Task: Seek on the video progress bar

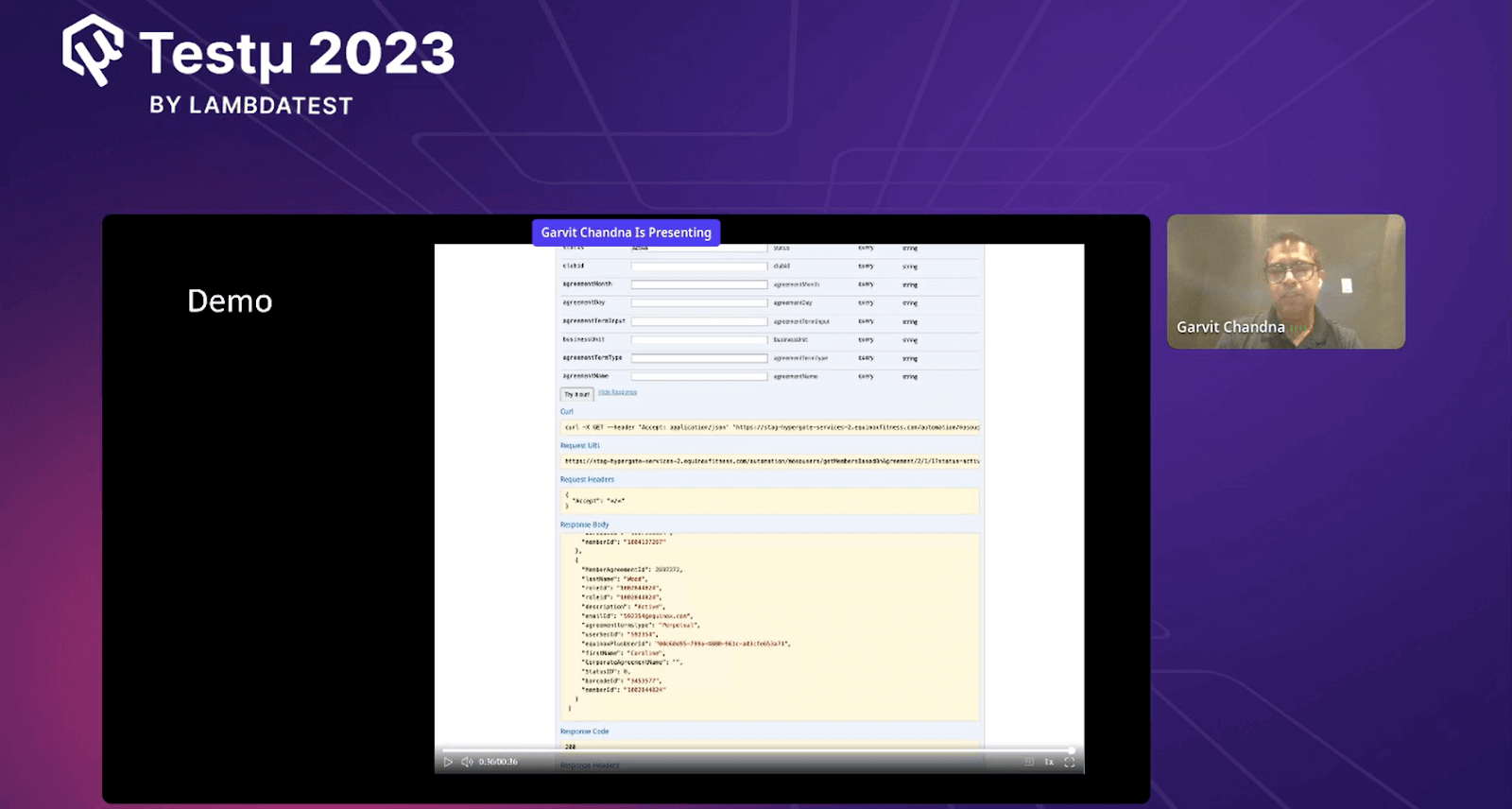Action: pos(759,750)
